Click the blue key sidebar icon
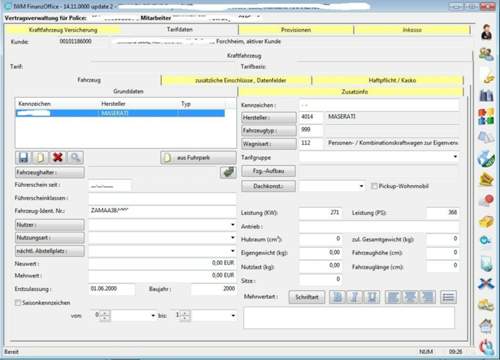The image size is (500, 360). [486, 241]
